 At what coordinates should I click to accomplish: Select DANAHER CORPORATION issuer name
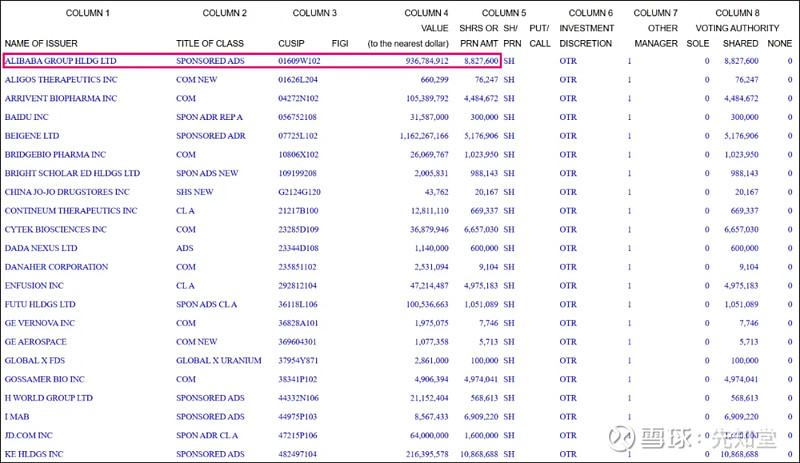click(57, 267)
